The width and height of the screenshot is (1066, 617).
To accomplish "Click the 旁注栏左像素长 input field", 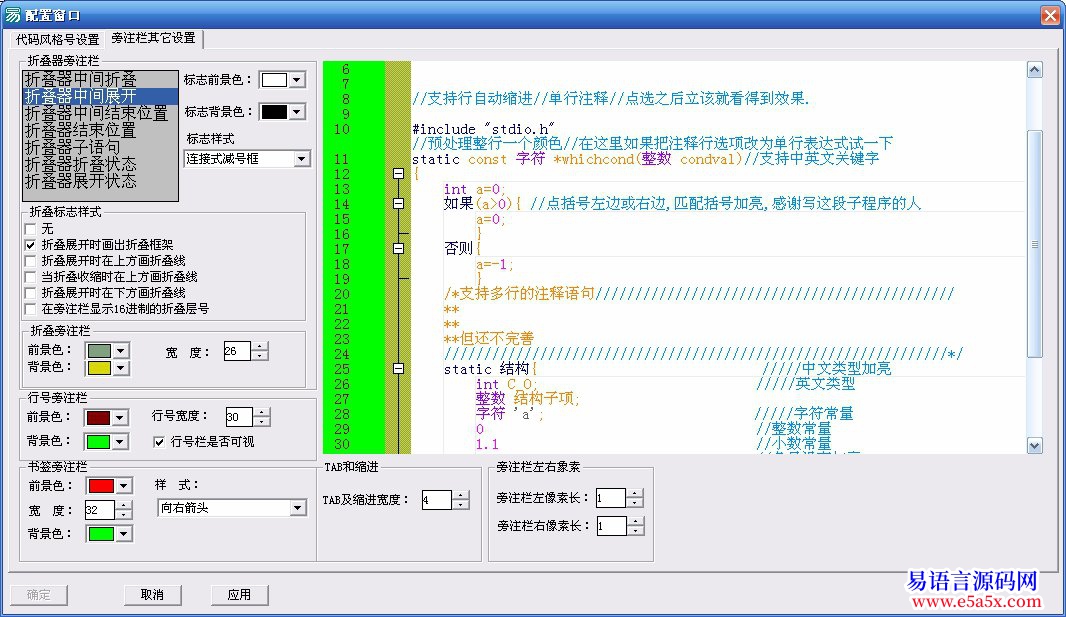I will coord(611,498).
